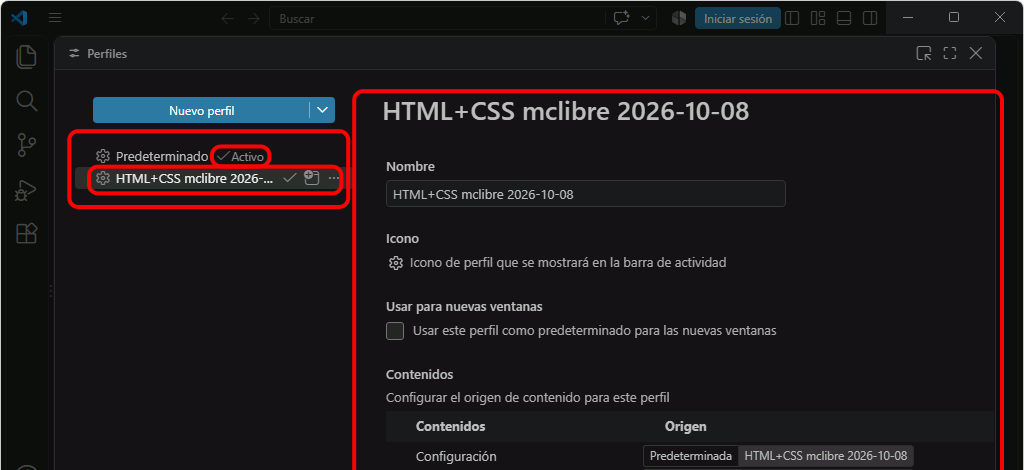Toggle the bottom panel layout icon
The image size is (1024, 470).
click(x=844, y=18)
